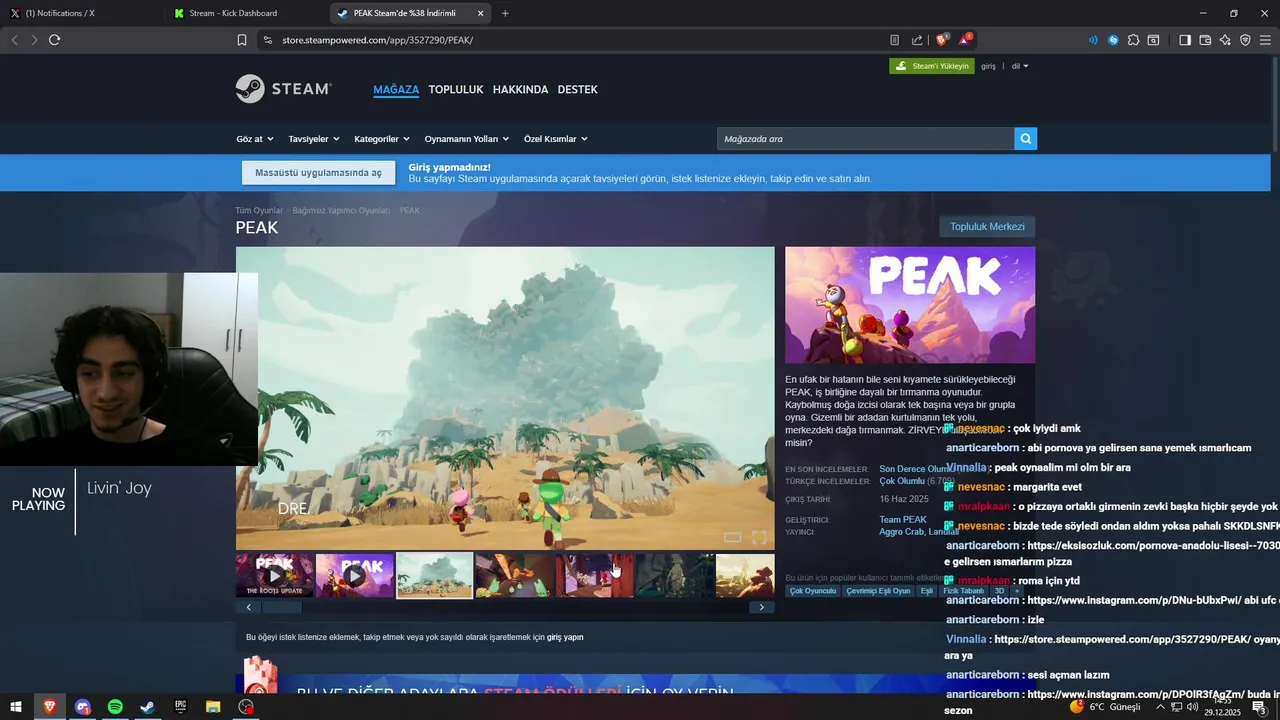
Task: Click the giriş yapın link
Action: pyautogui.click(x=565, y=637)
